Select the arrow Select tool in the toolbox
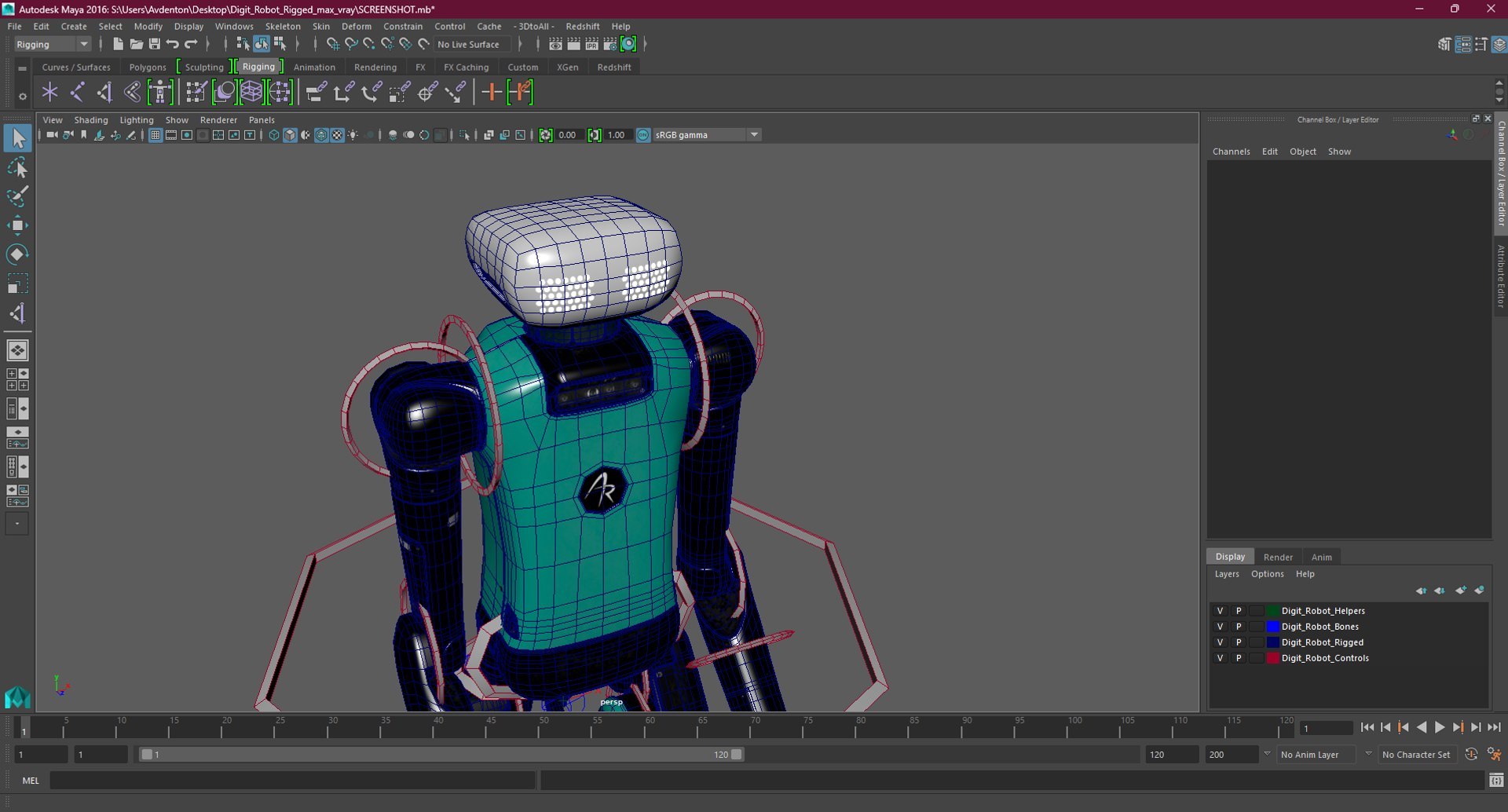The image size is (1508, 812). pyautogui.click(x=17, y=138)
